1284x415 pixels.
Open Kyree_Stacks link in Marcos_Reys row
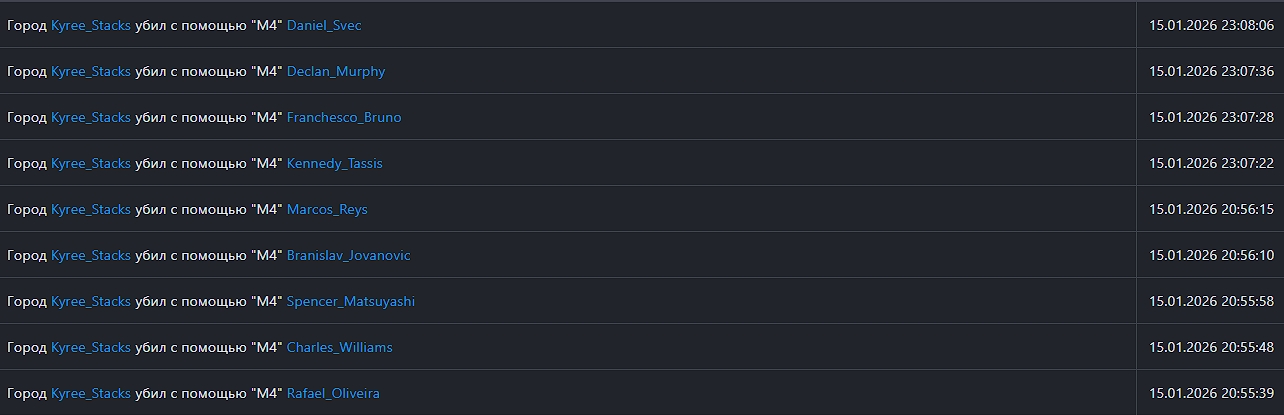[x=91, y=210]
